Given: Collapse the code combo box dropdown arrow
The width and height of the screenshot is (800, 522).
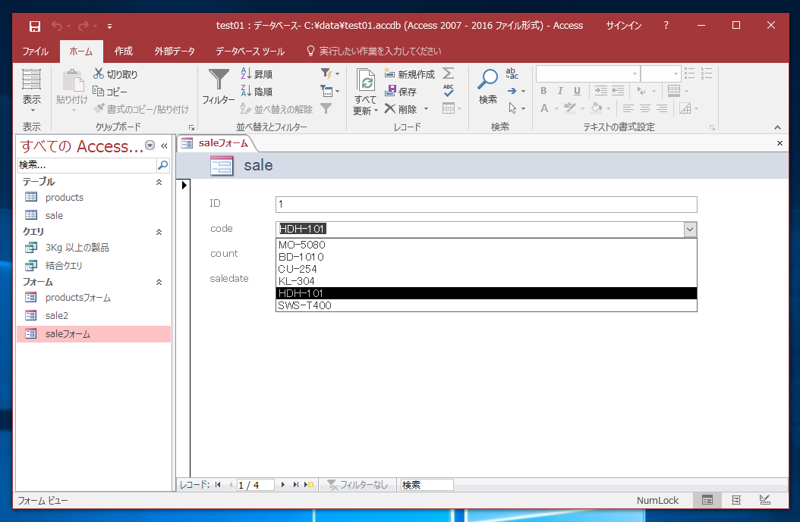Looking at the screenshot, I should (x=689, y=229).
